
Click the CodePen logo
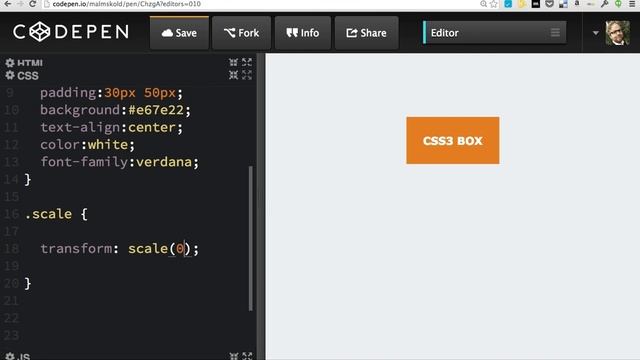point(71,32)
